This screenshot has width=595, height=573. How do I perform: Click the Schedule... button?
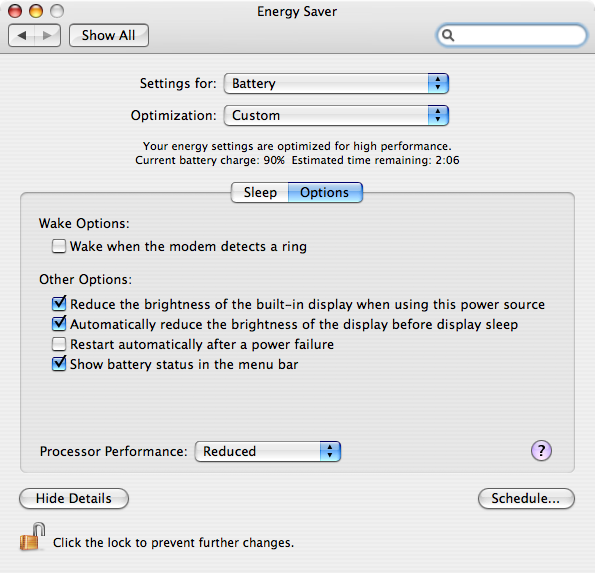(526, 498)
